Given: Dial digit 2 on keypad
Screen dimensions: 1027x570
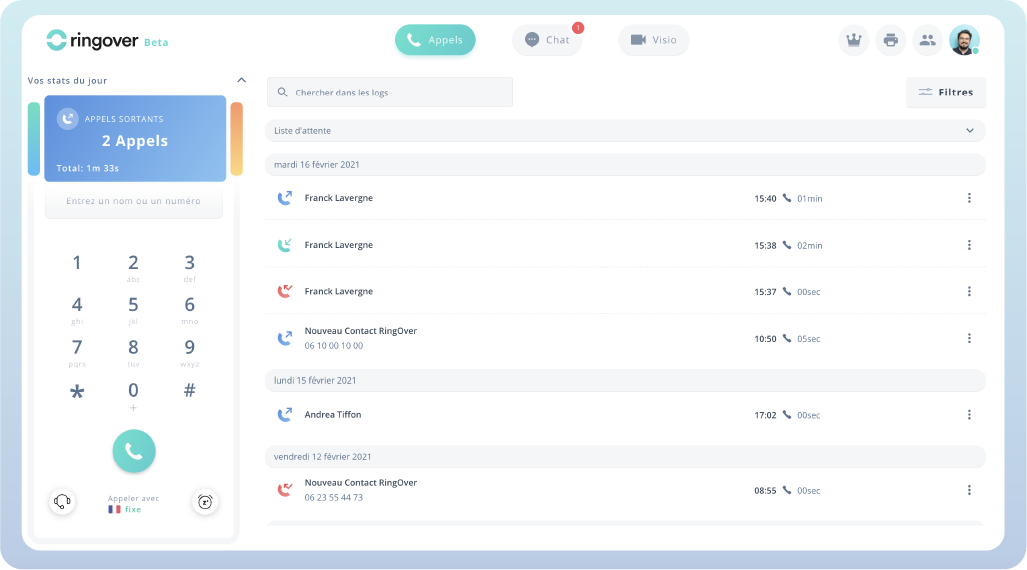Looking at the screenshot, I should coord(133,267).
